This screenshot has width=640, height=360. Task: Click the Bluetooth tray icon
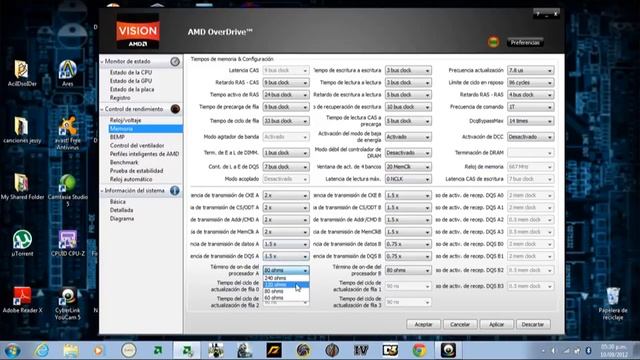589,351
